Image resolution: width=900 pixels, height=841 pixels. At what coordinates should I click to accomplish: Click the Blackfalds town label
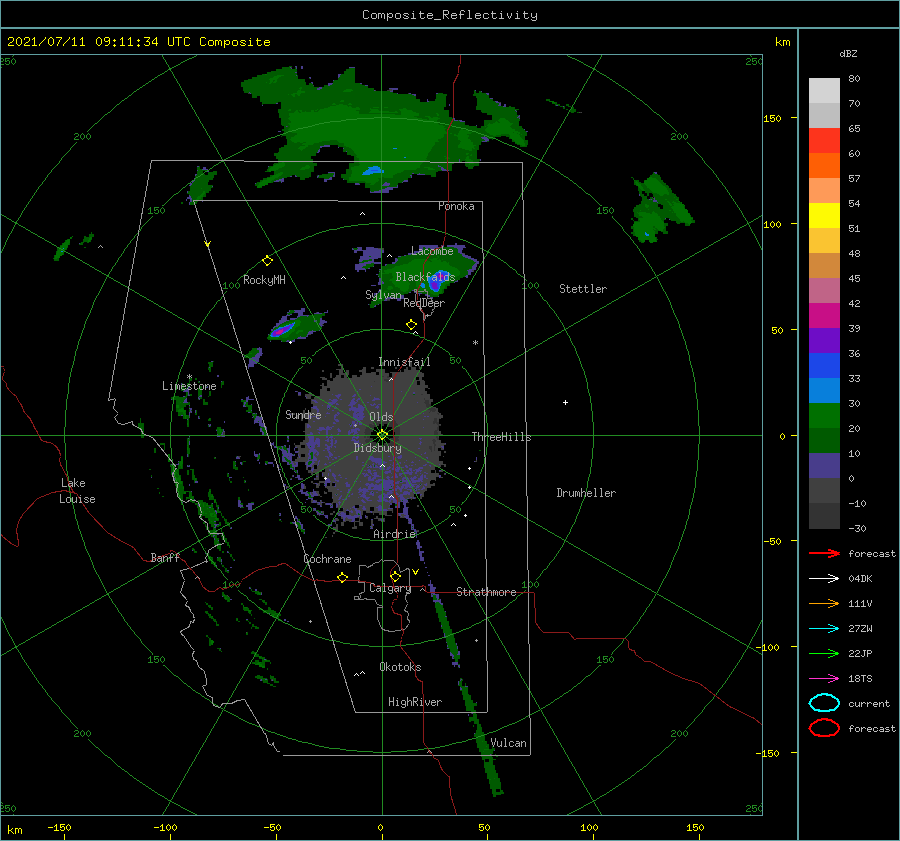(425, 277)
